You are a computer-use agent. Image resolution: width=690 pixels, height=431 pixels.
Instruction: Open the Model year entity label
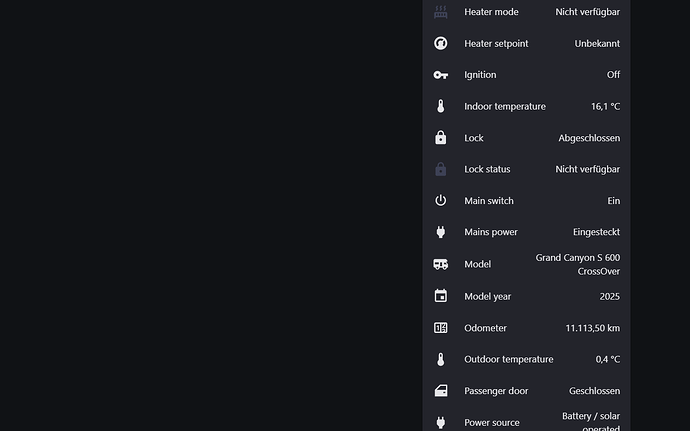(488, 297)
